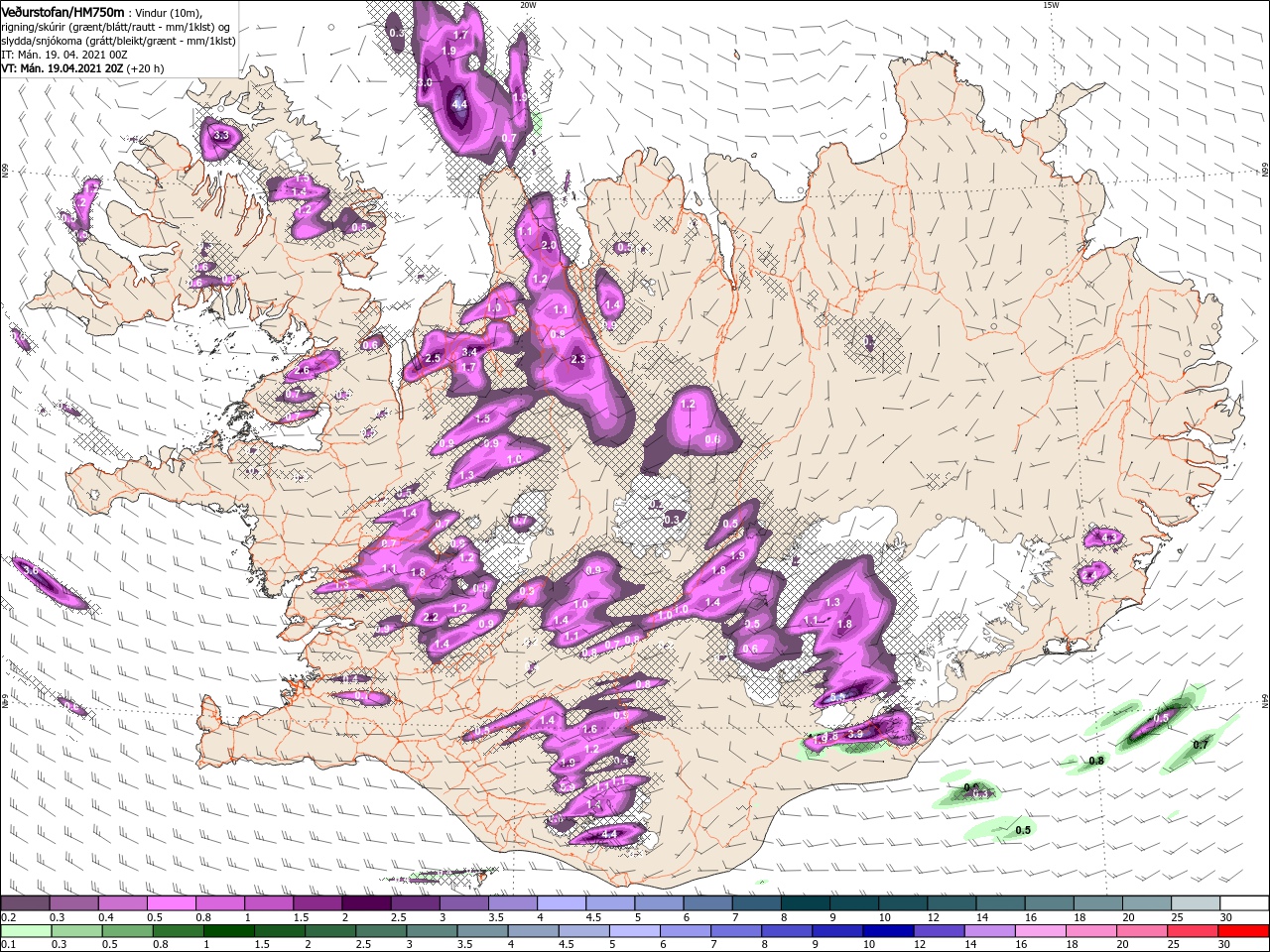Pick the darkest green swatch labeled 1 in rain scale
The image size is (1270, 952).
[x=228, y=931]
